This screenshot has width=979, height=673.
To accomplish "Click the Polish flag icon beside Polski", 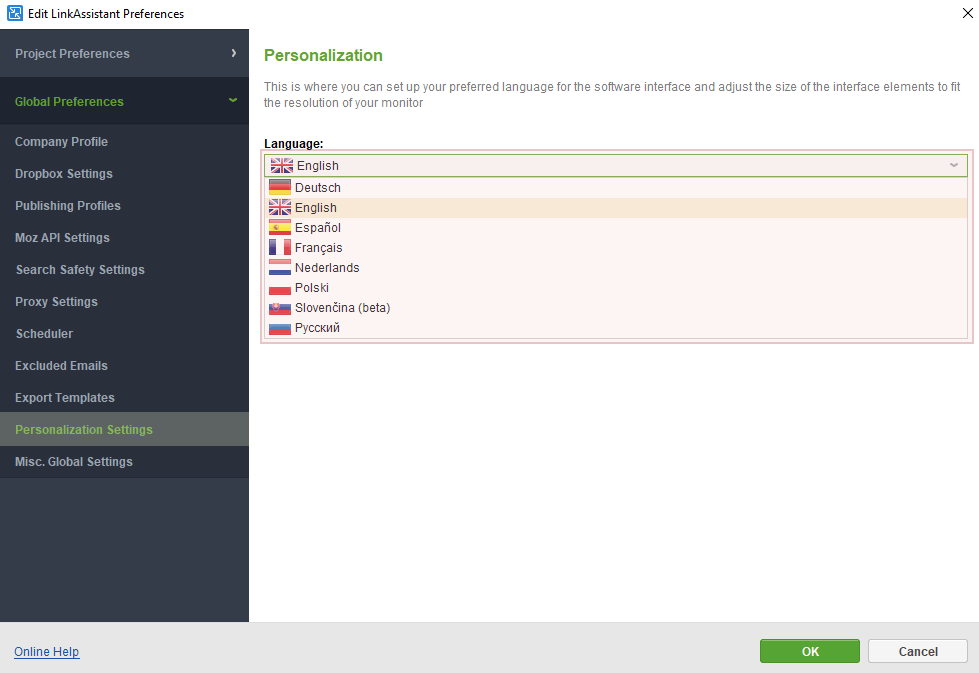I will (280, 288).
